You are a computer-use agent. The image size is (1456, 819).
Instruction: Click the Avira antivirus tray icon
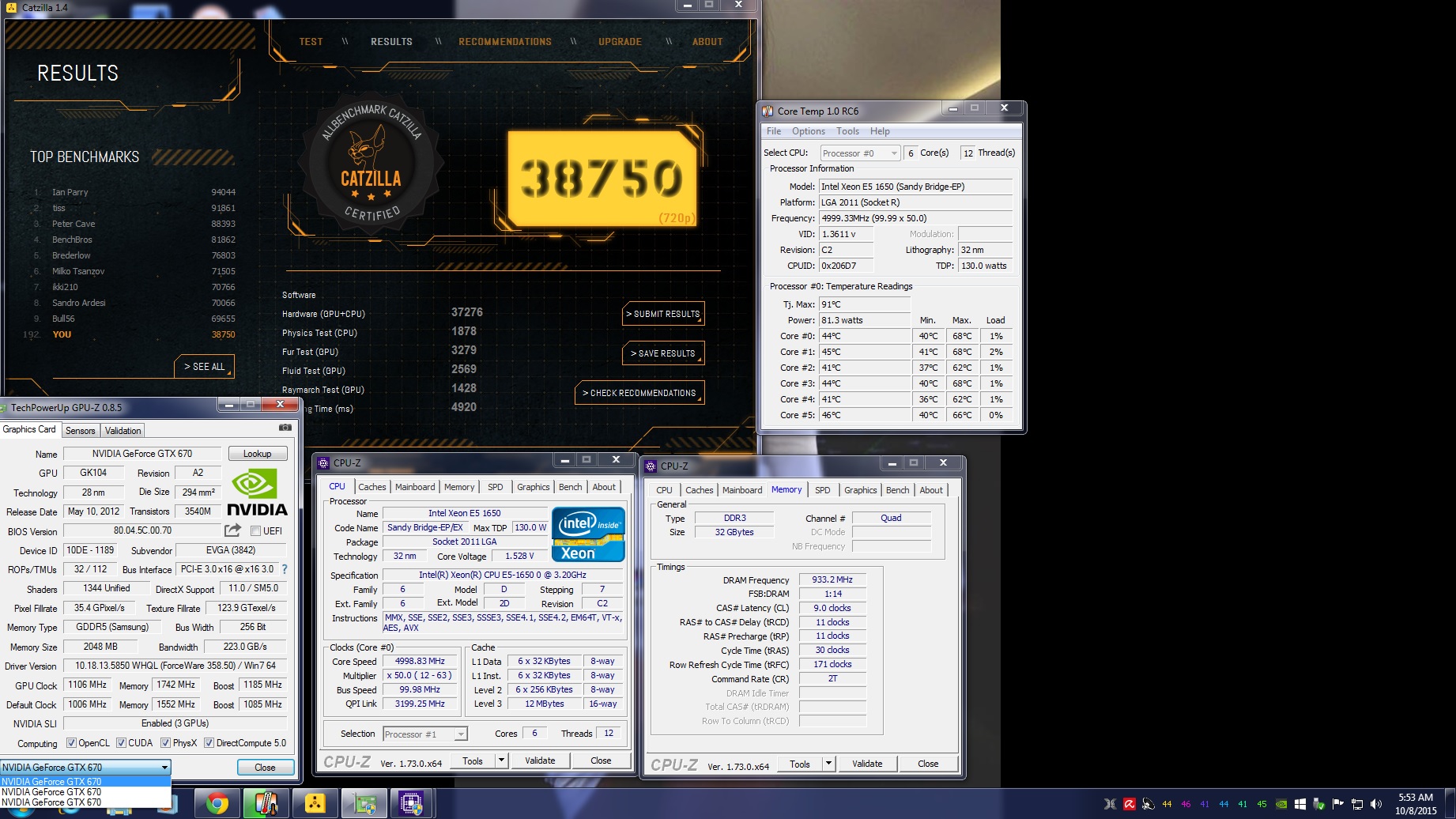click(x=1130, y=804)
